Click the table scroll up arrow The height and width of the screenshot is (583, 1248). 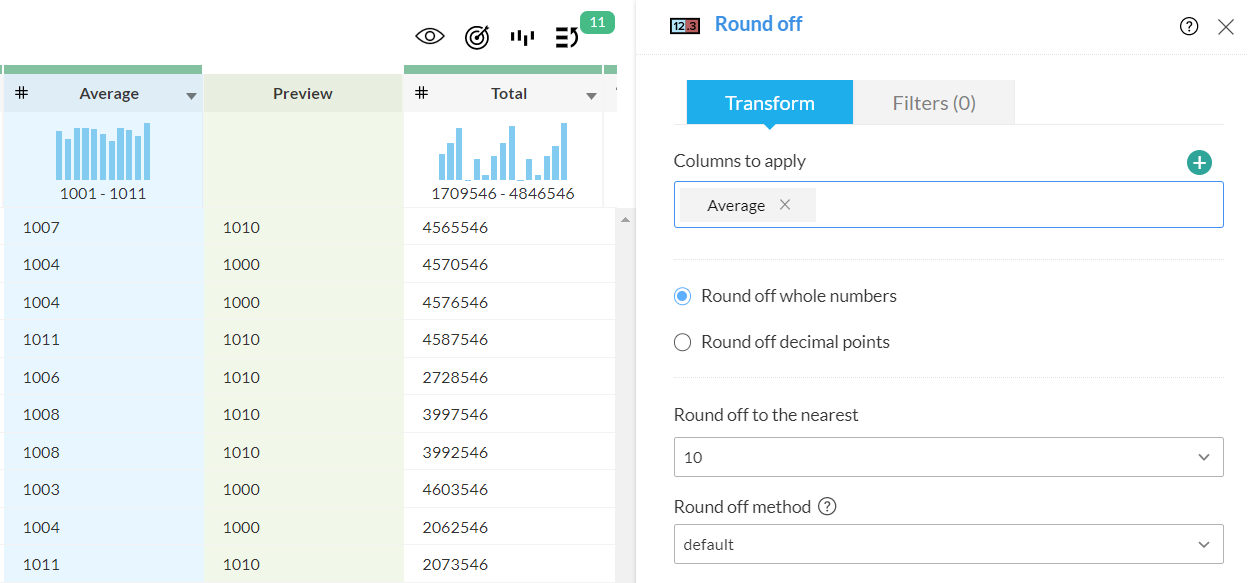626,219
